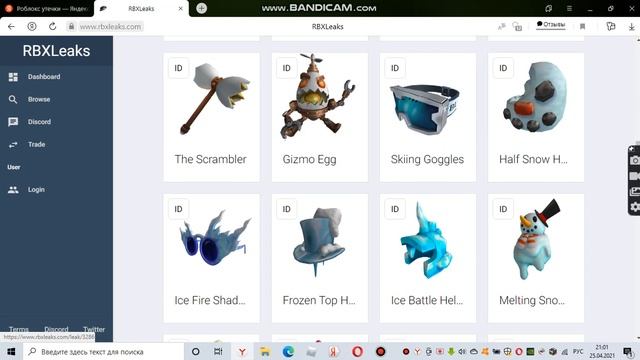640x360 pixels.
Task: Open the Melting Sno... image
Action: pyautogui.click(x=536, y=239)
